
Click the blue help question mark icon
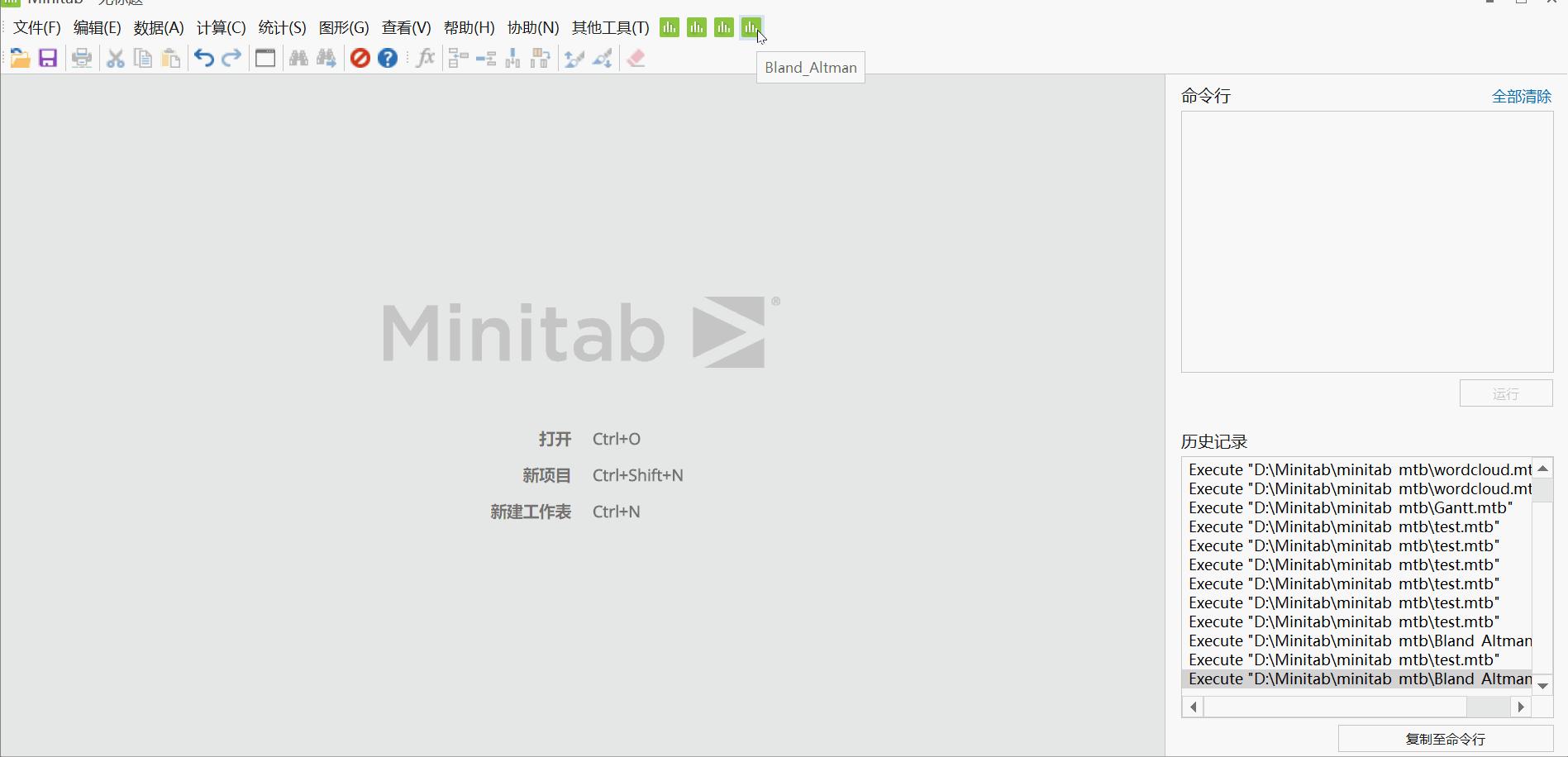(x=387, y=58)
